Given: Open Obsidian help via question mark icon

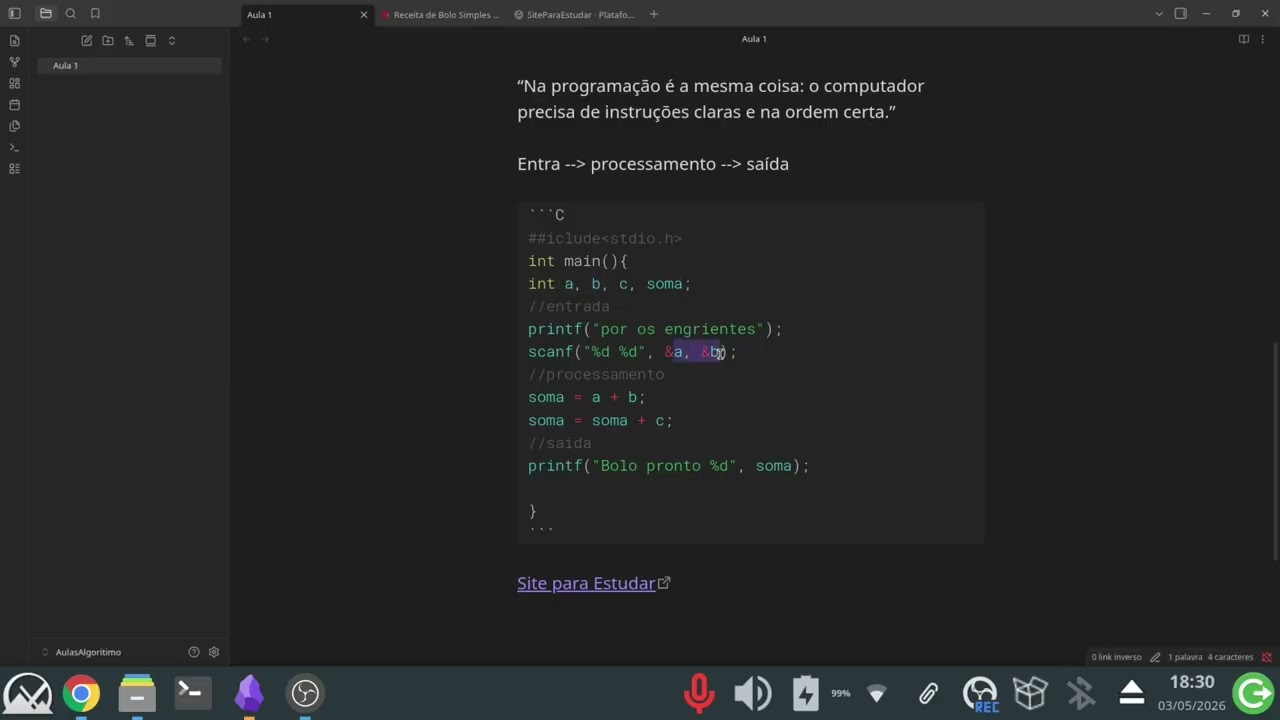Looking at the screenshot, I should pos(194,652).
